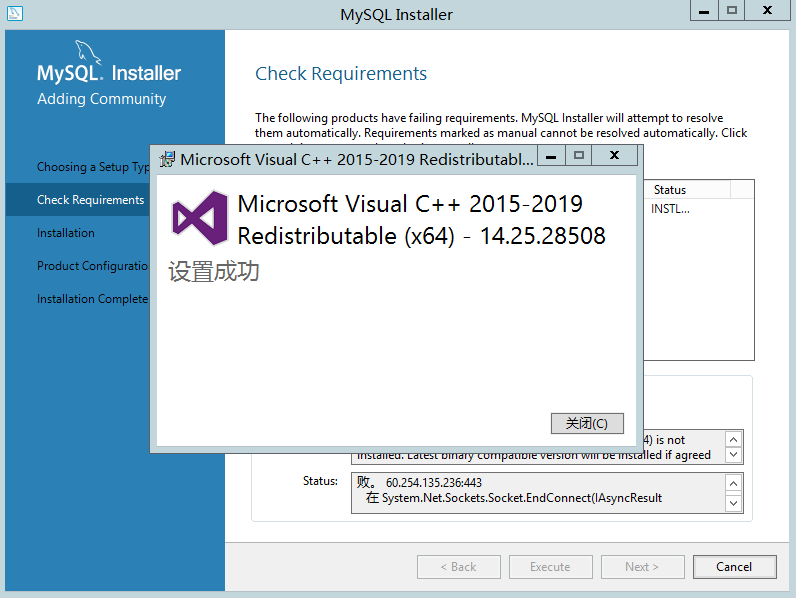This screenshot has width=796, height=598.
Task: Select the Installation sidebar step
Action: point(65,233)
